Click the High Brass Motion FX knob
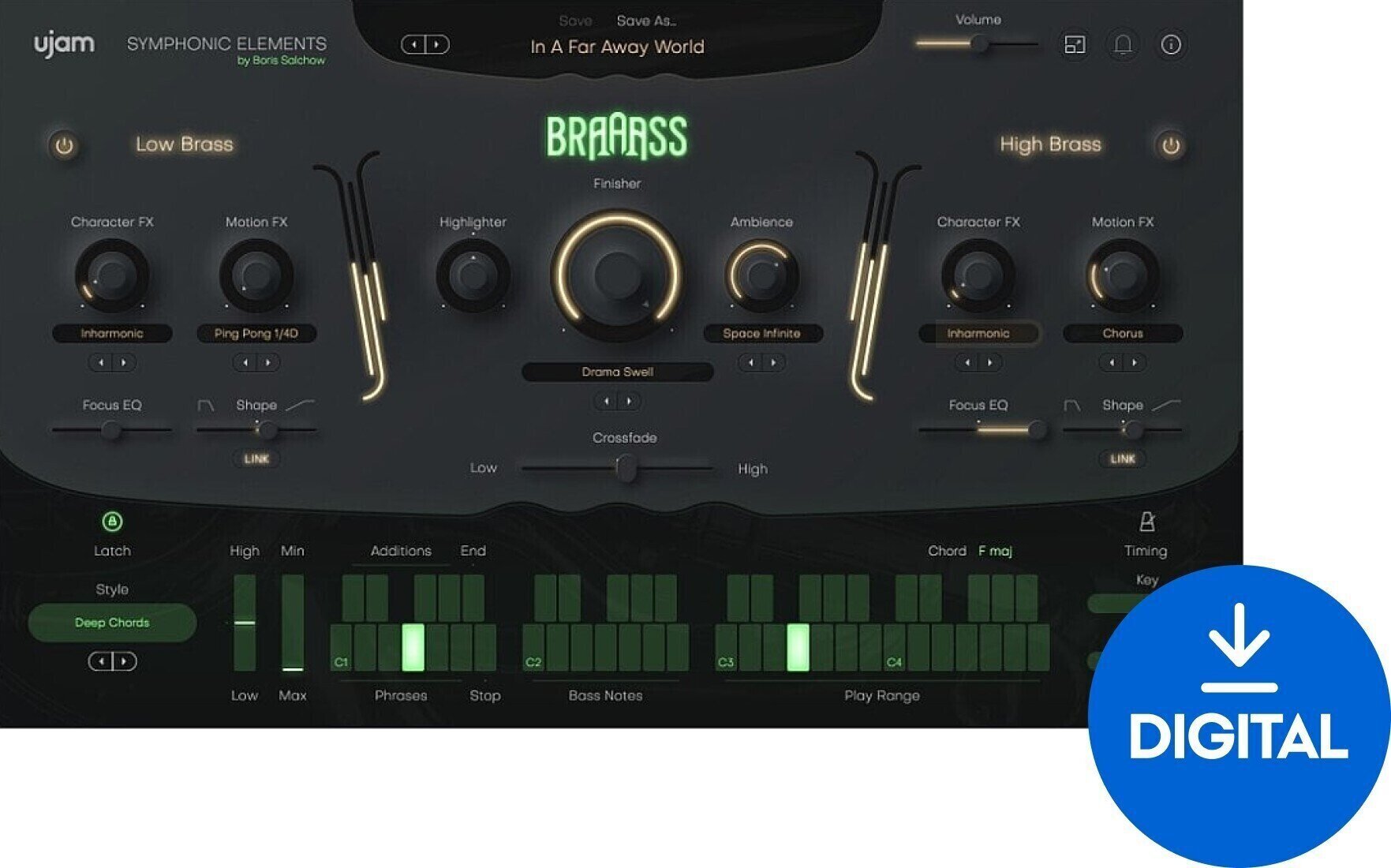Viewport: 1391px width, 868px height. click(x=1123, y=275)
